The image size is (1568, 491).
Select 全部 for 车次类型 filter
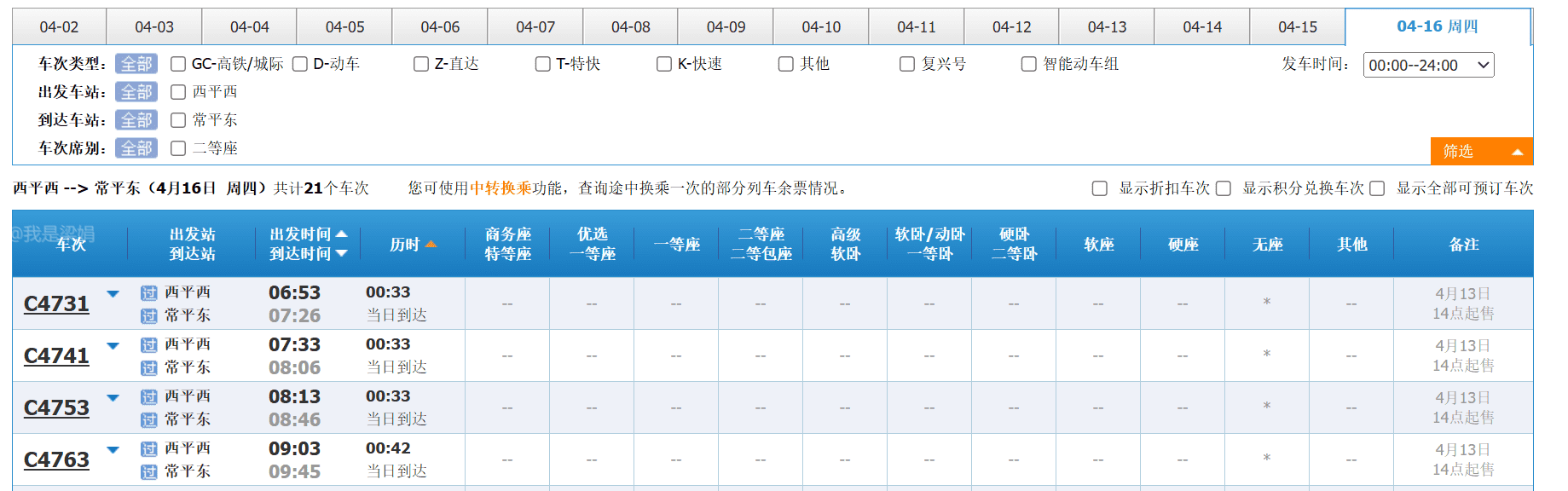click(136, 64)
